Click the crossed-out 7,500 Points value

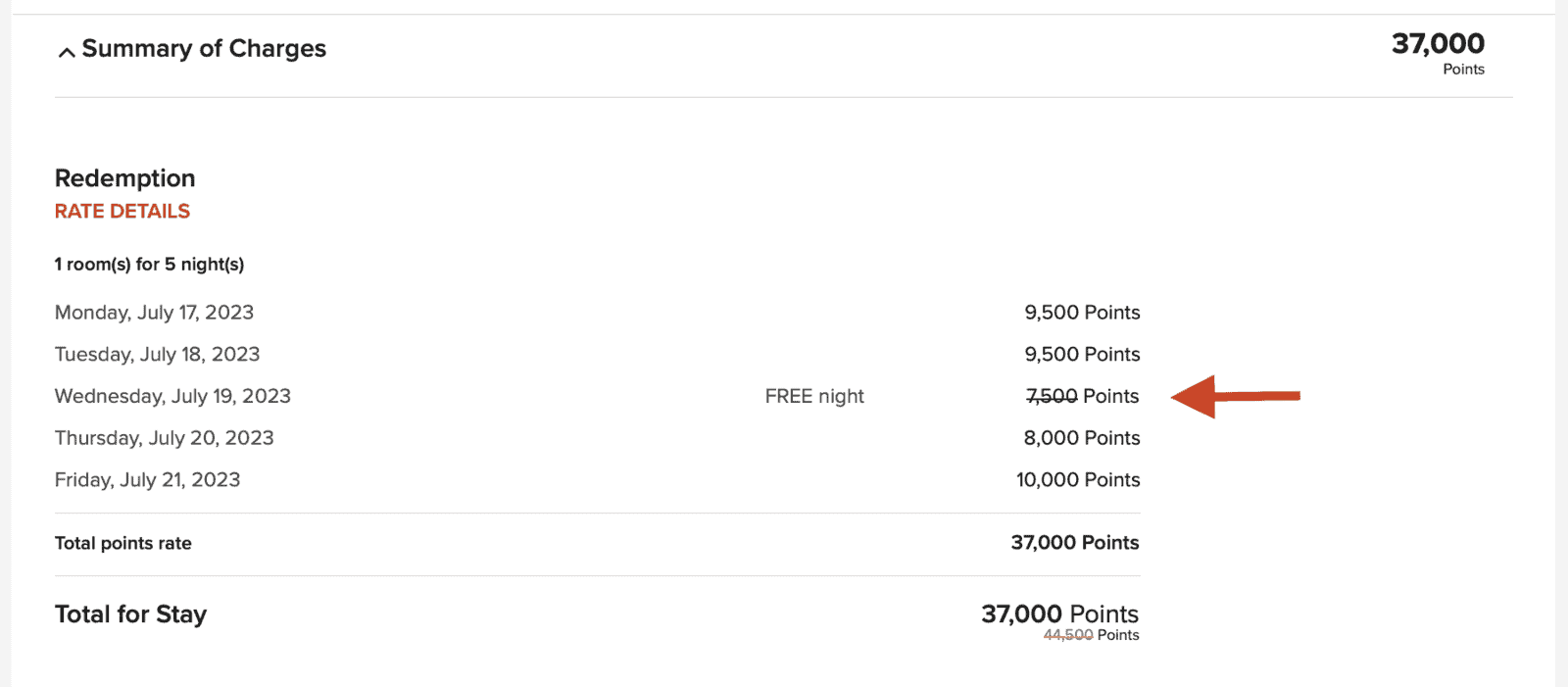coord(1082,397)
